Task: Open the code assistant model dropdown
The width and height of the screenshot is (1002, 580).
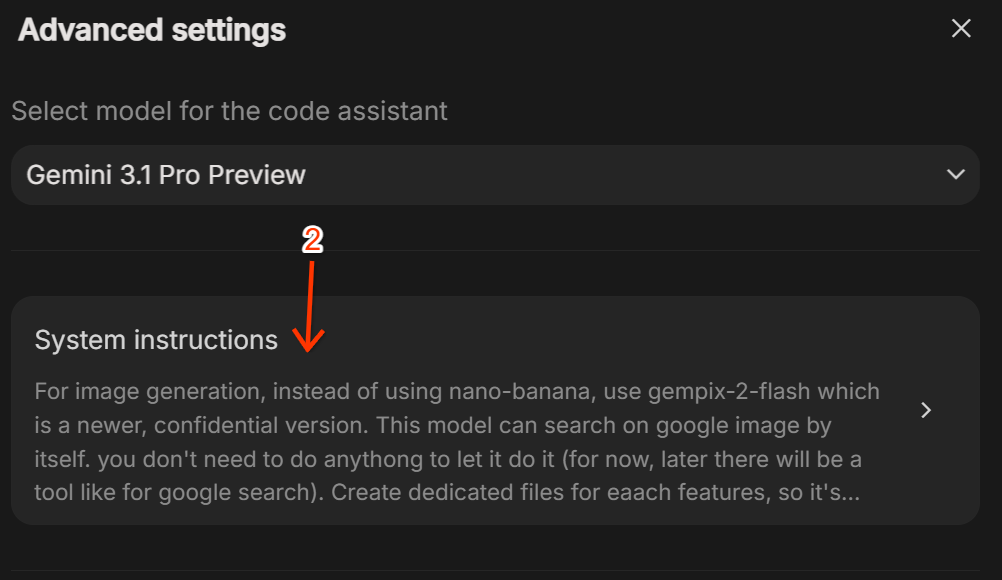Action: [x=494, y=175]
